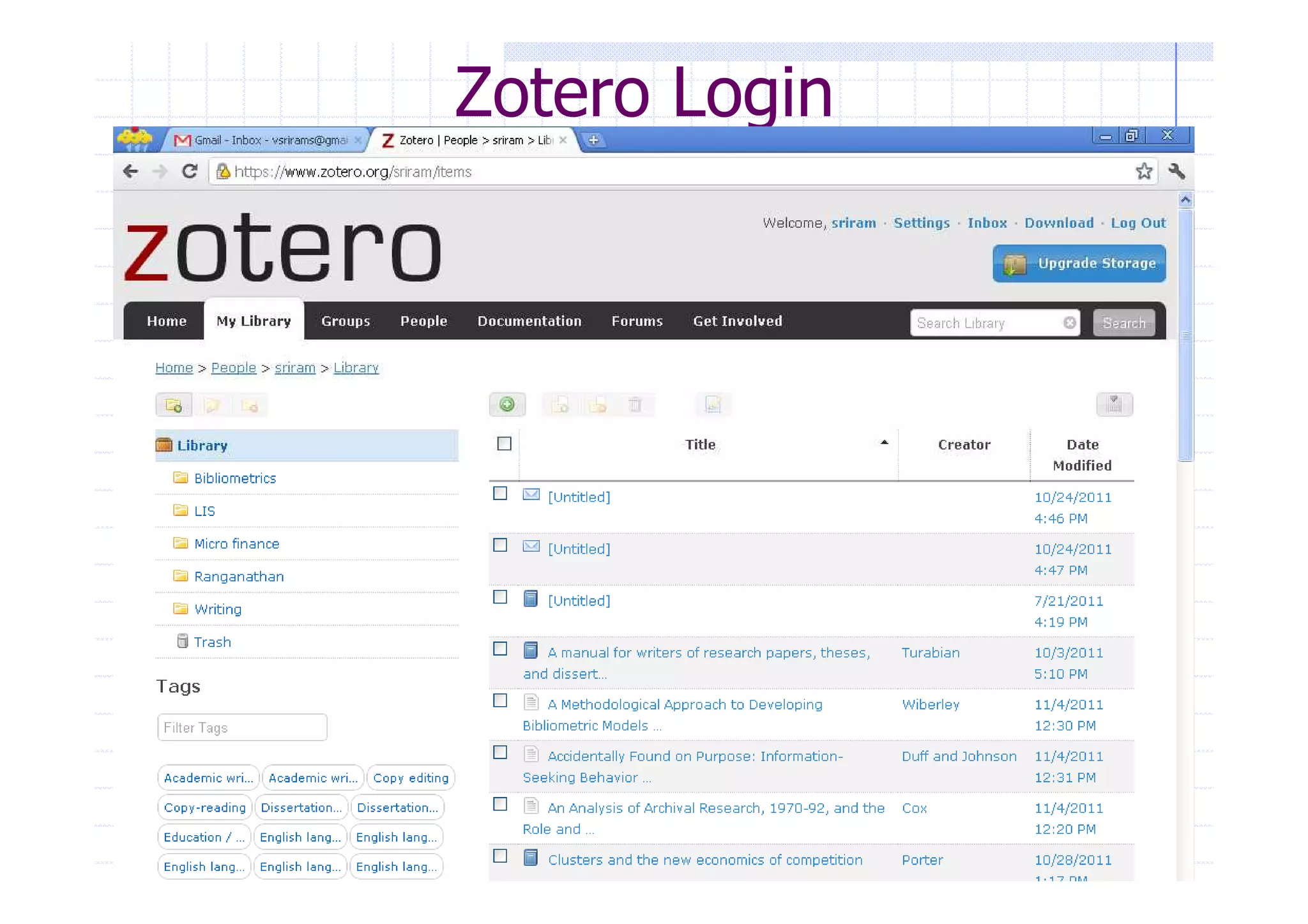The image size is (1308, 924).
Task: Click the book icon for Turabian item
Action: click(x=531, y=650)
